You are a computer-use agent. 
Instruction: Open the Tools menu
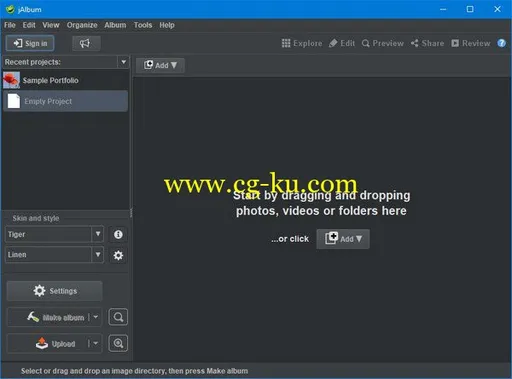(143, 25)
